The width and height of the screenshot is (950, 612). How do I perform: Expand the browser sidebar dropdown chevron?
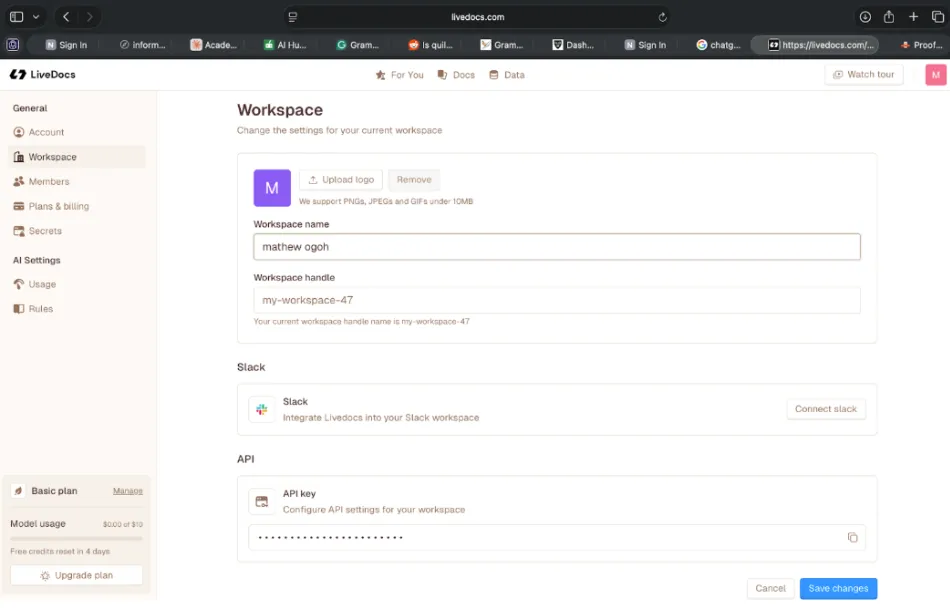click(x=37, y=17)
